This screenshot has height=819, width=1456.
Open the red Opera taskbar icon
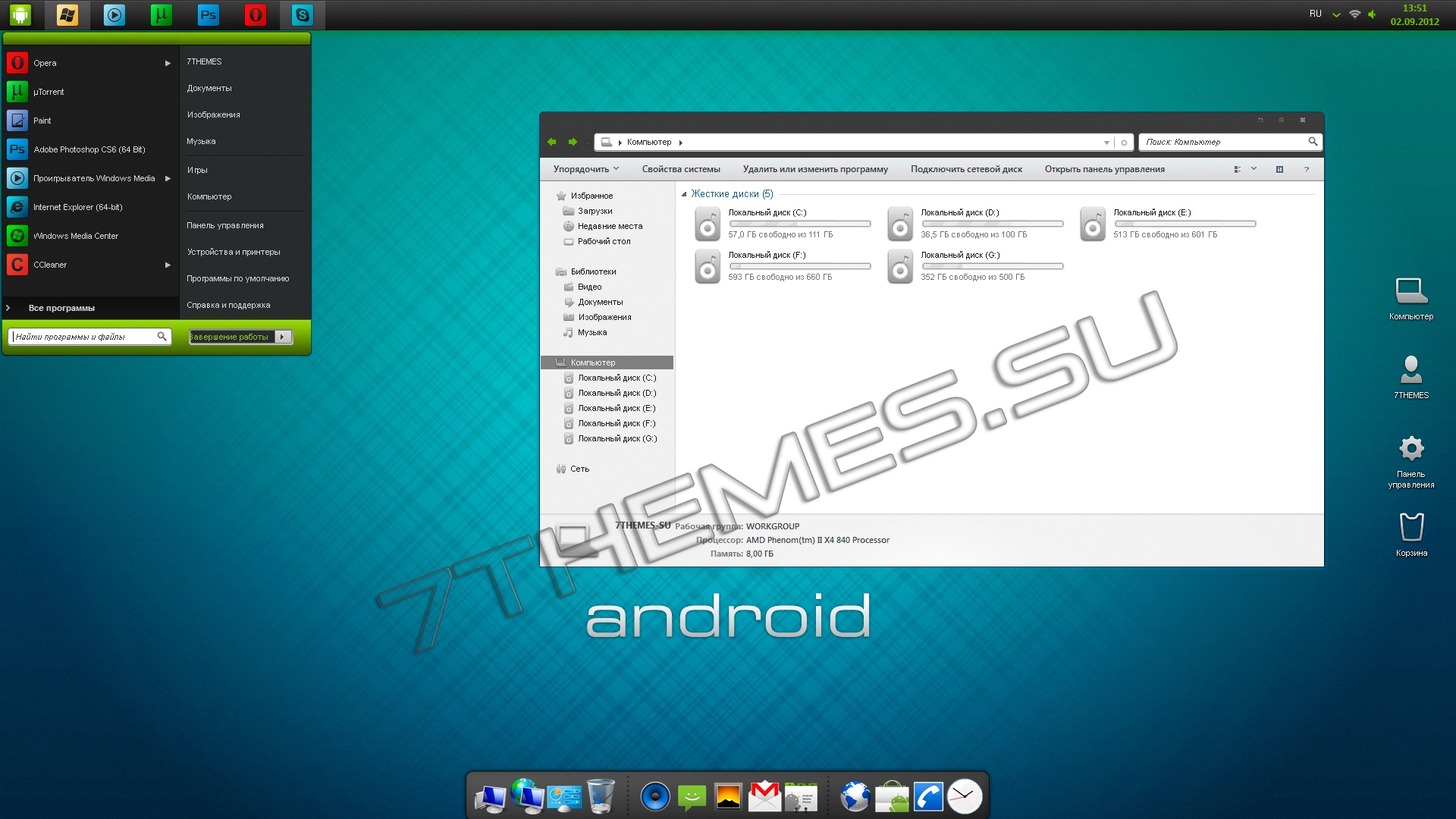click(256, 14)
